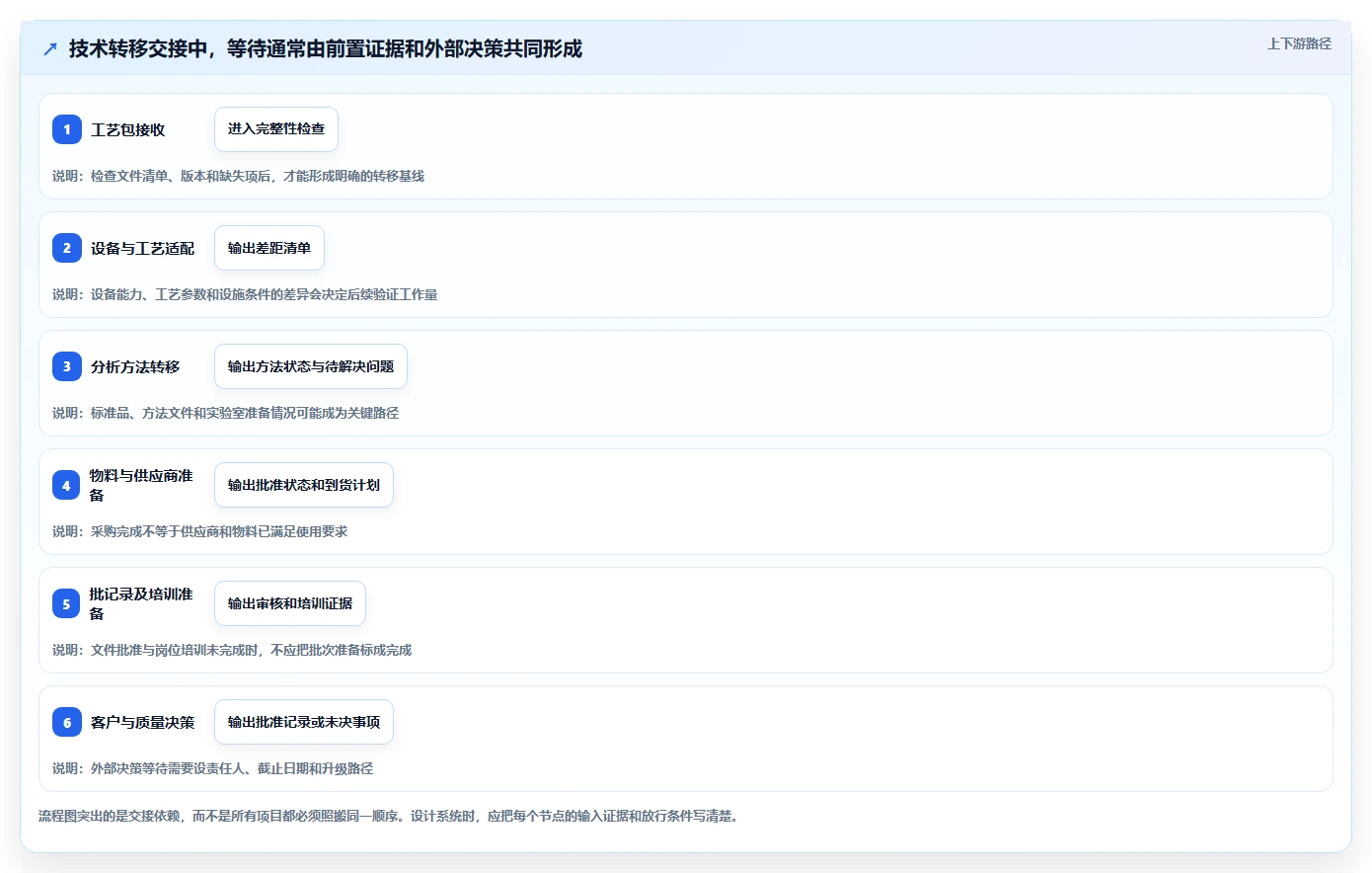Click the header title 技术转移交接中

click(325, 48)
